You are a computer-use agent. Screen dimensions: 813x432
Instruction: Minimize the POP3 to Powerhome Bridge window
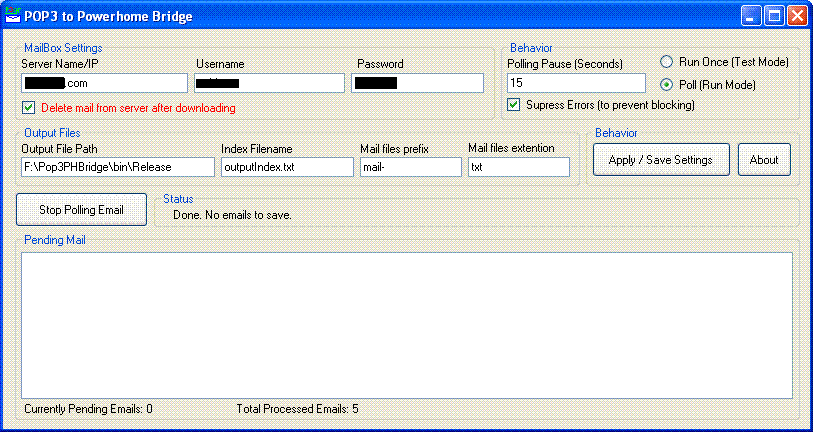pos(749,16)
